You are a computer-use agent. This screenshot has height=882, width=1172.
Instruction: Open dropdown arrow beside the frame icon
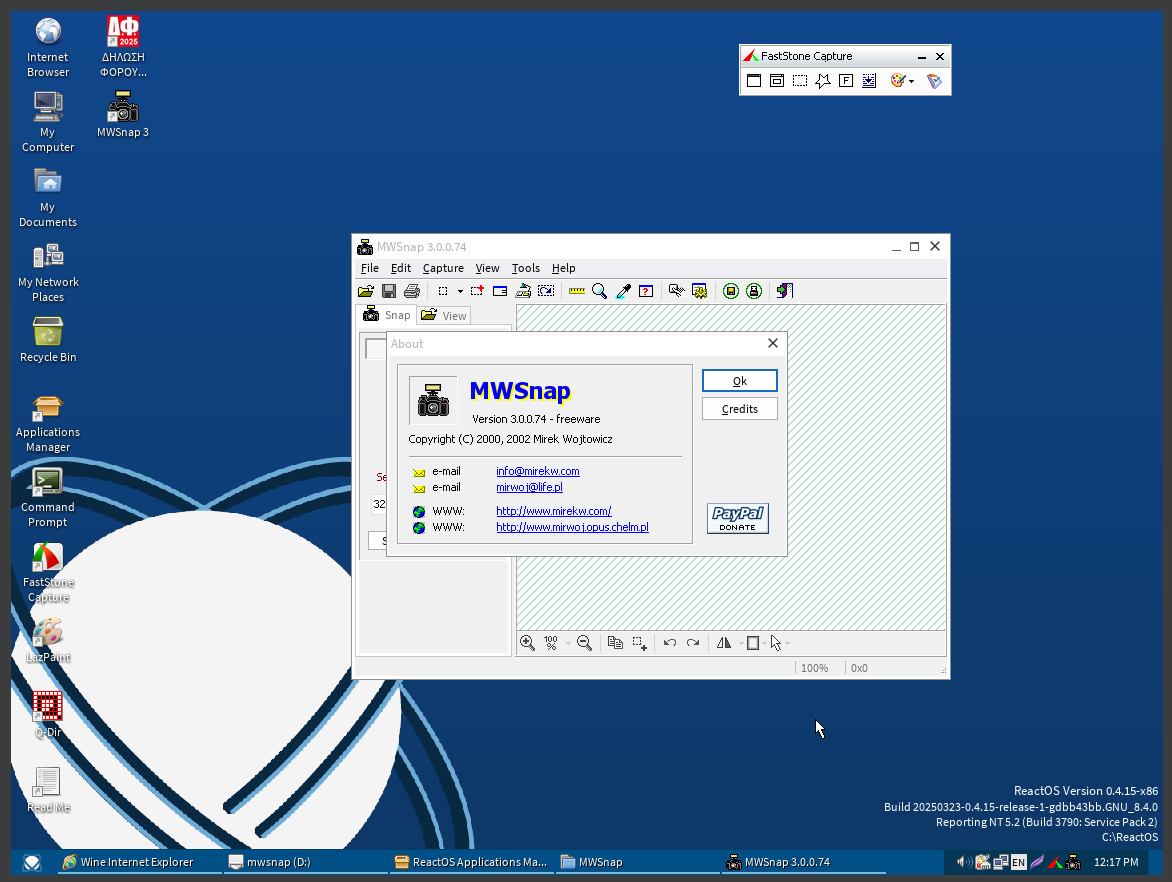(764, 643)
